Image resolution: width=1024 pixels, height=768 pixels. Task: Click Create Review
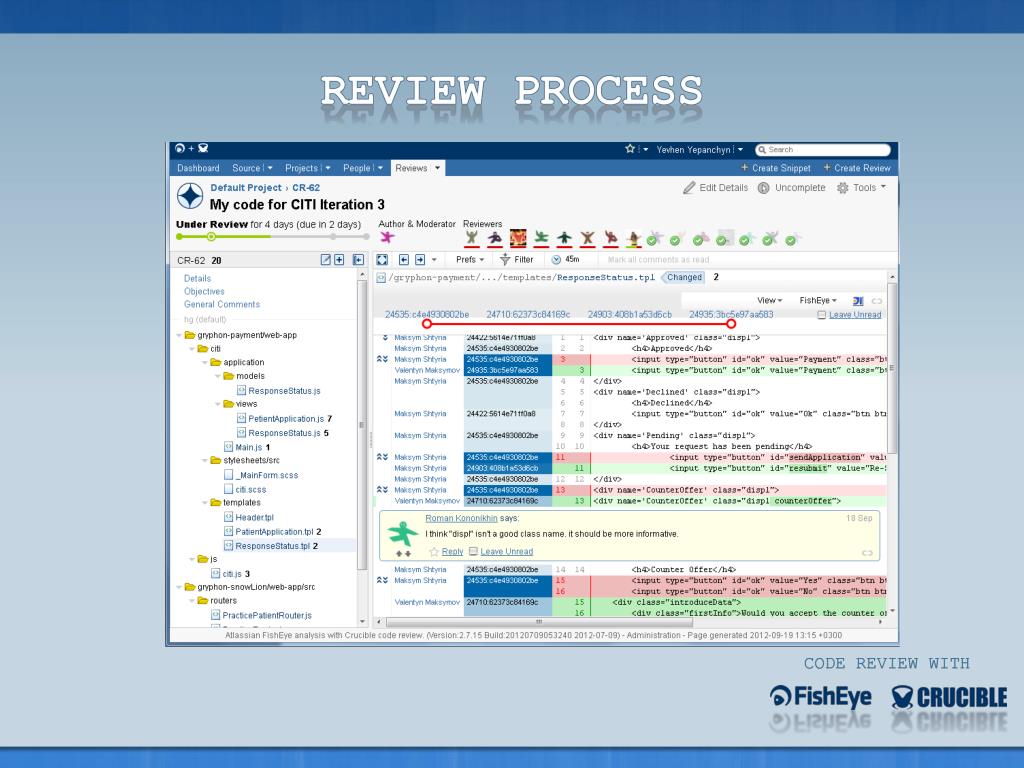[x=857, y=168]
